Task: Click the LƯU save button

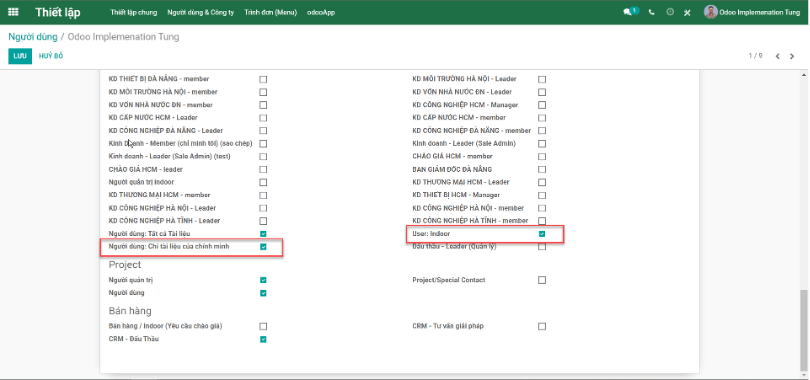Action: coord(20,56)
